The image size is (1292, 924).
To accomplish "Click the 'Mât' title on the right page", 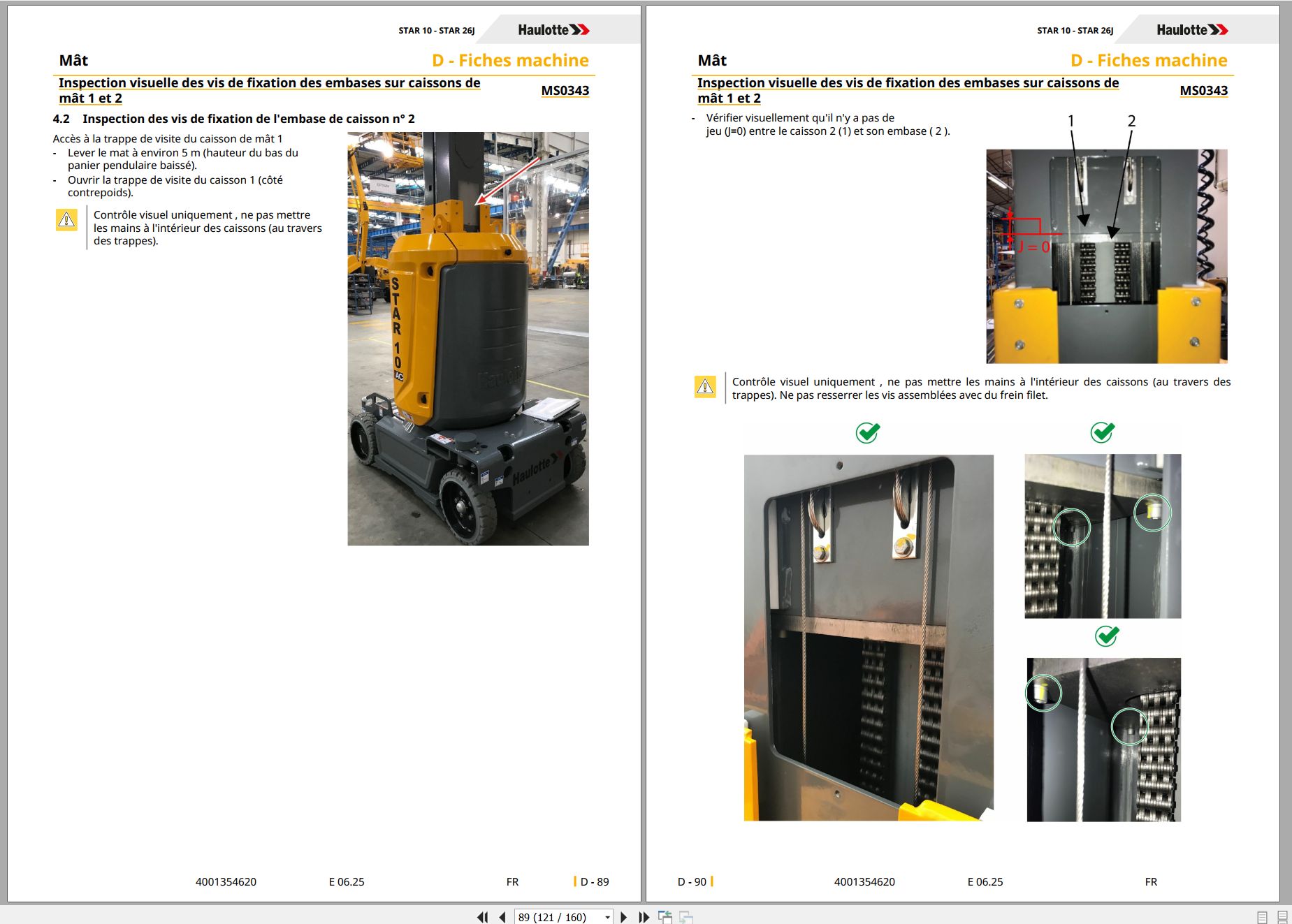I will [712, 60].
